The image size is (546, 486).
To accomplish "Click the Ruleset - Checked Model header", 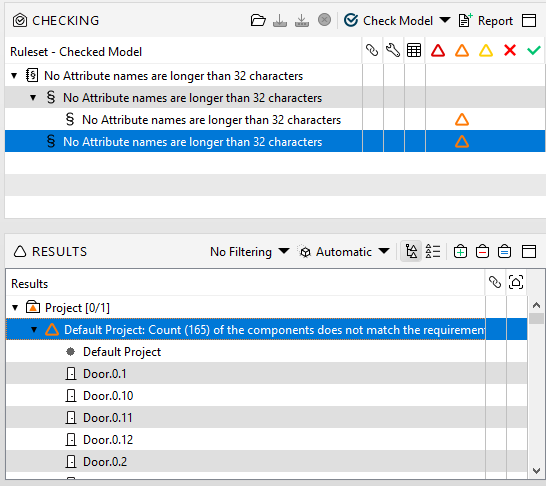I will click(76, 52).
